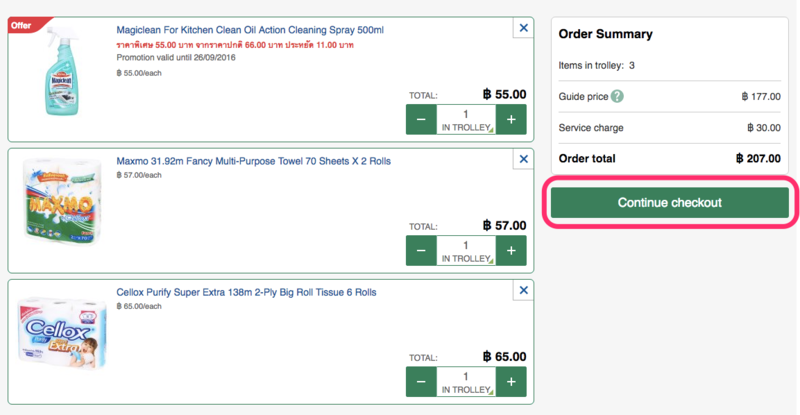Decrease Maxmo towel quantity with minus button
The width and height of the screenshot is (800, 415).
421,251
